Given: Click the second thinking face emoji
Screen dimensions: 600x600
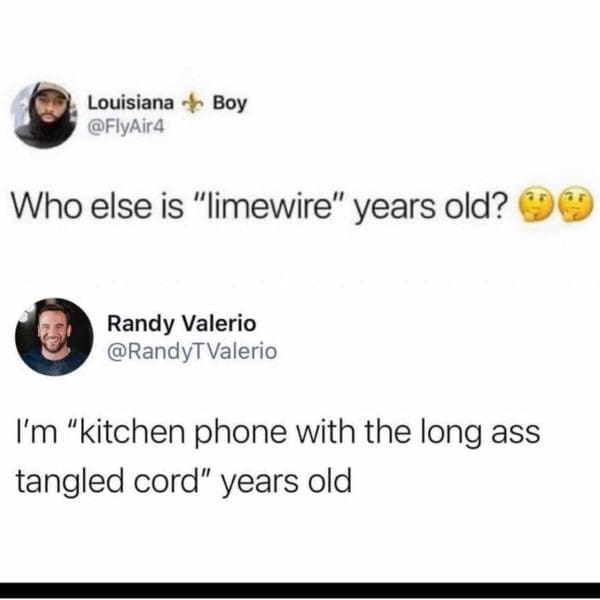Looking at the screenshot, I should click(x=576, y=207).
